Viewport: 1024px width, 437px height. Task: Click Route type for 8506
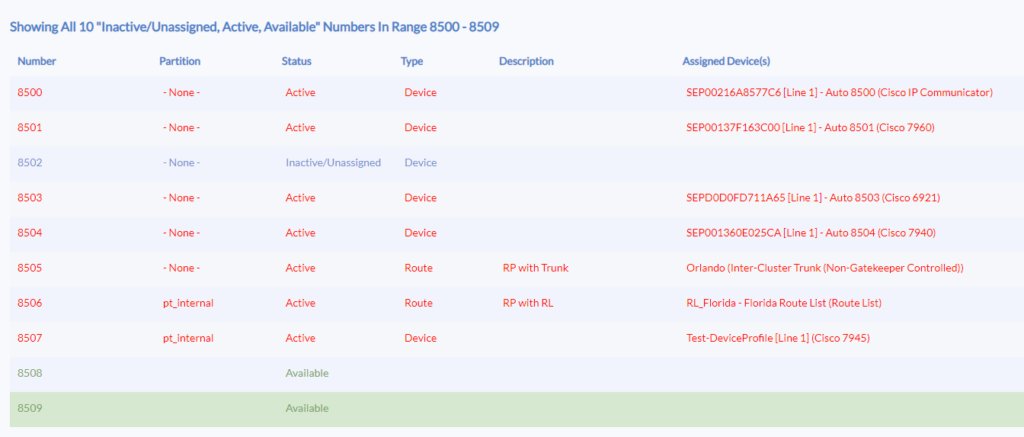coord(419,303)
